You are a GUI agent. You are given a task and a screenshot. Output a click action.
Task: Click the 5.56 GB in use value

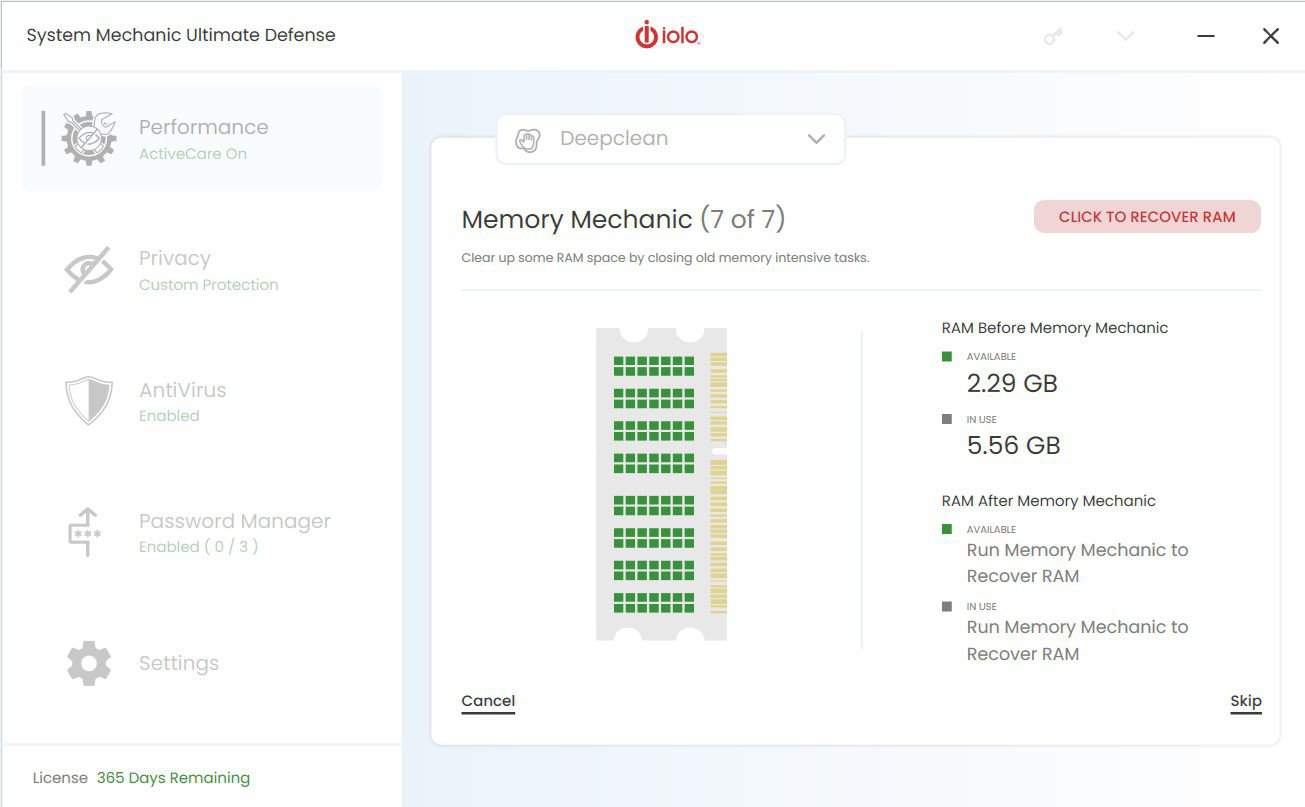click(1013, 445)
